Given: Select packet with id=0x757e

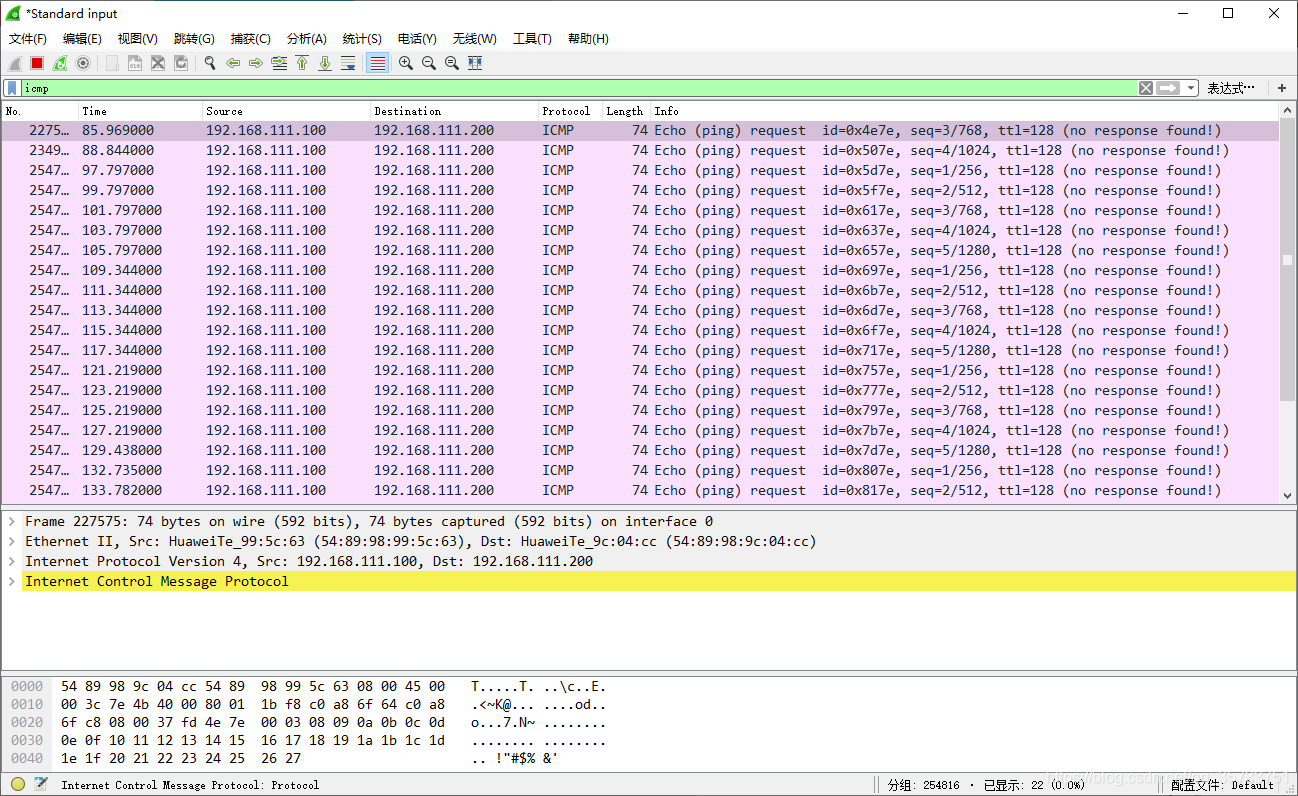Looking at the screenshot, I should (x=640, y=370).
